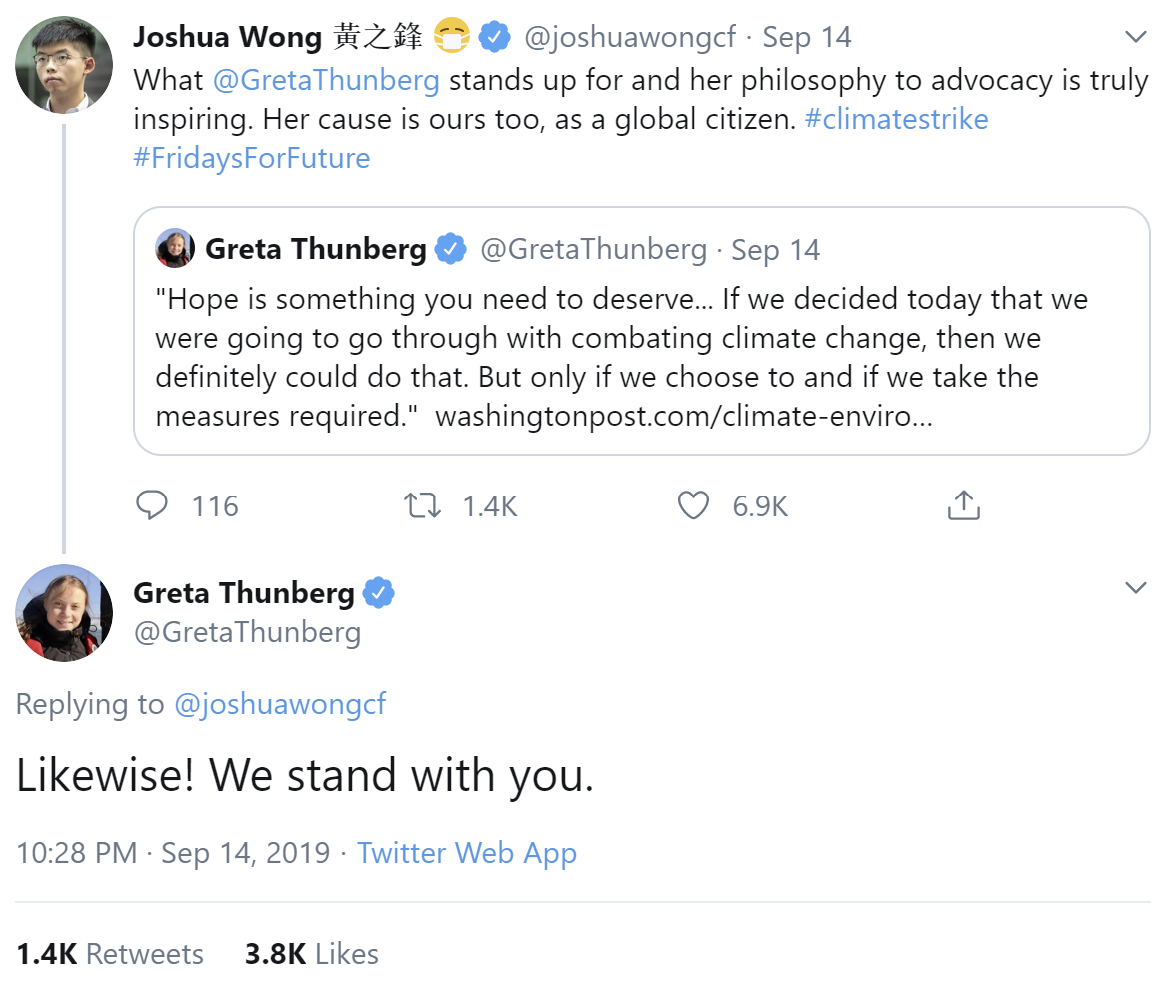Open the #FridaysForFuture hashtag
Screen dimensions: 1162x995
[x=251, y=159]
